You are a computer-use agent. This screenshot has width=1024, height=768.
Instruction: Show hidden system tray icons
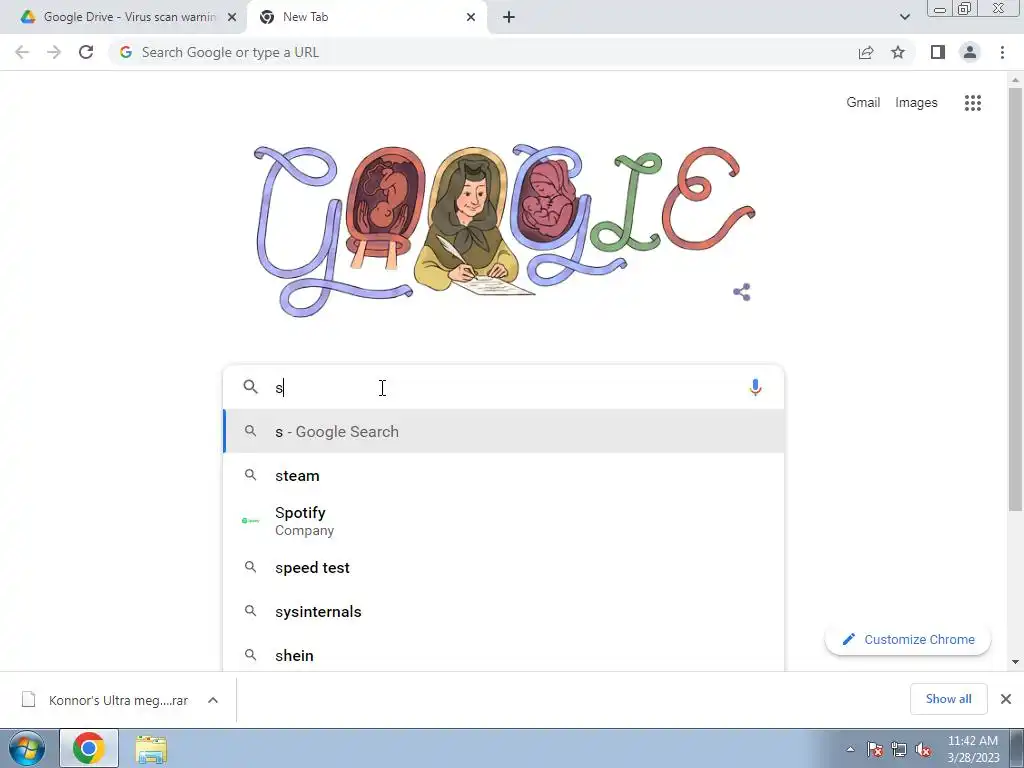[x=850, y=749]
